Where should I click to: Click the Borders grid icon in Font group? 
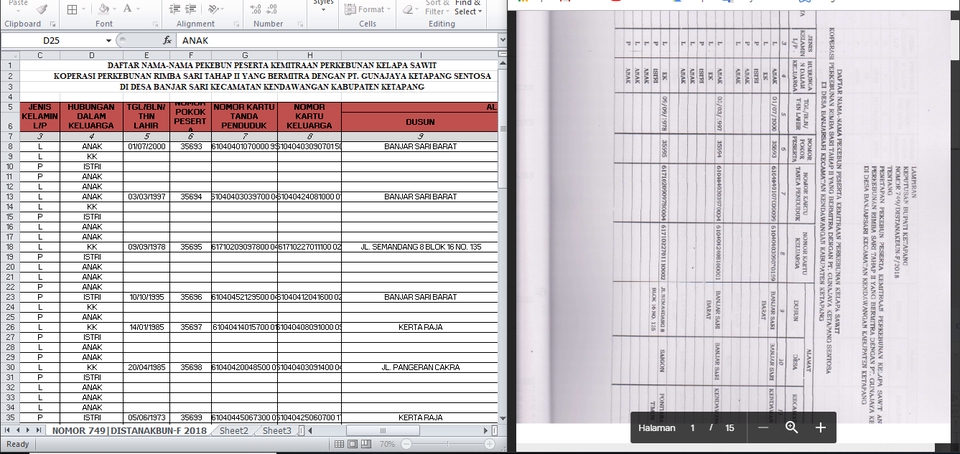(72, 9)
